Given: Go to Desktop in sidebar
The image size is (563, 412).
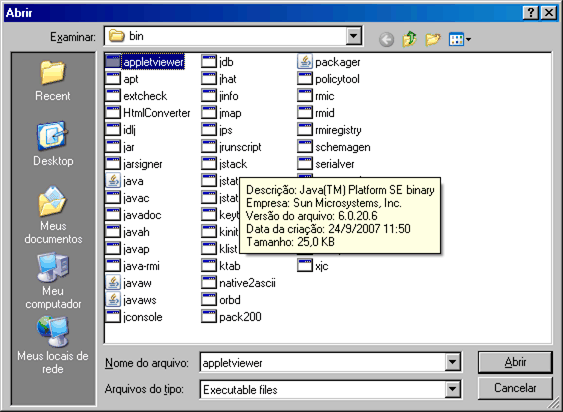Looking at the screenshot, I should [53, 144].
